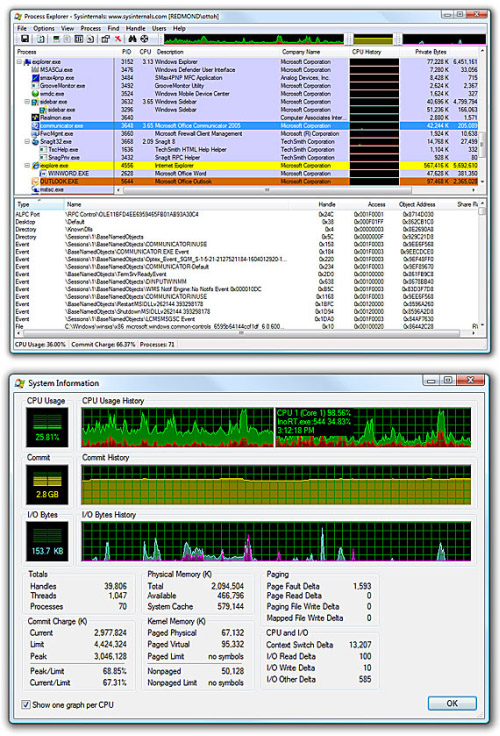The width and height of the screenshot is (500, 736).
Task: Click the 'Processes: 71' status bar entry
Action: tap(157, 345)
